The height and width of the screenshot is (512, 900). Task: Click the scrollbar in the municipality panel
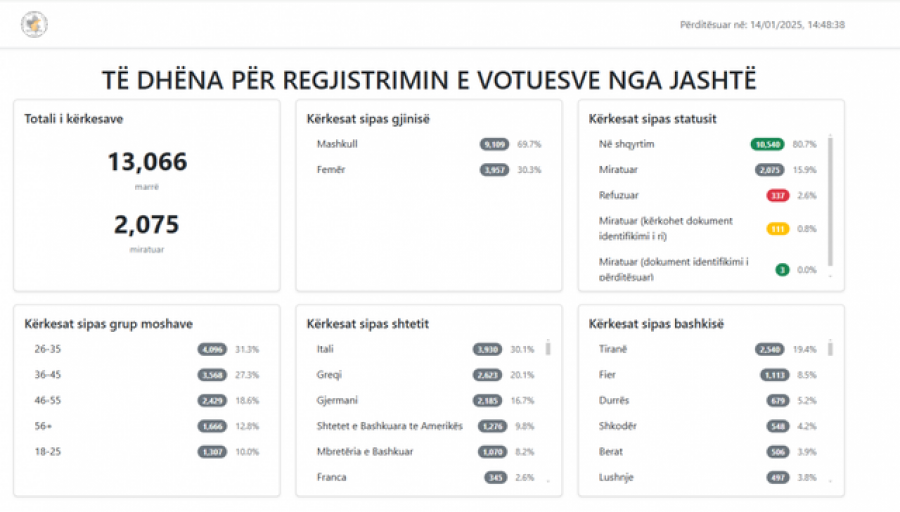pyautogui.click(x=830, y=348)
